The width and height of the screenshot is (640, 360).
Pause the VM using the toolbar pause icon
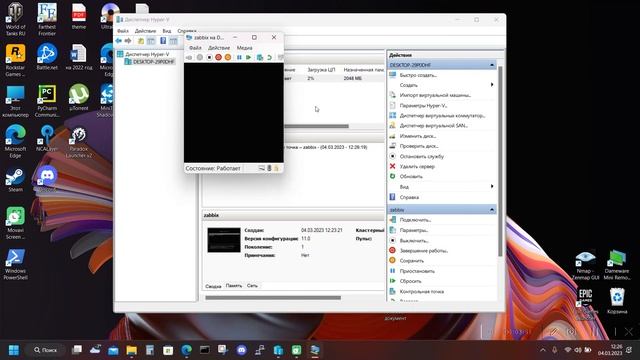click(x=239, y=58)
